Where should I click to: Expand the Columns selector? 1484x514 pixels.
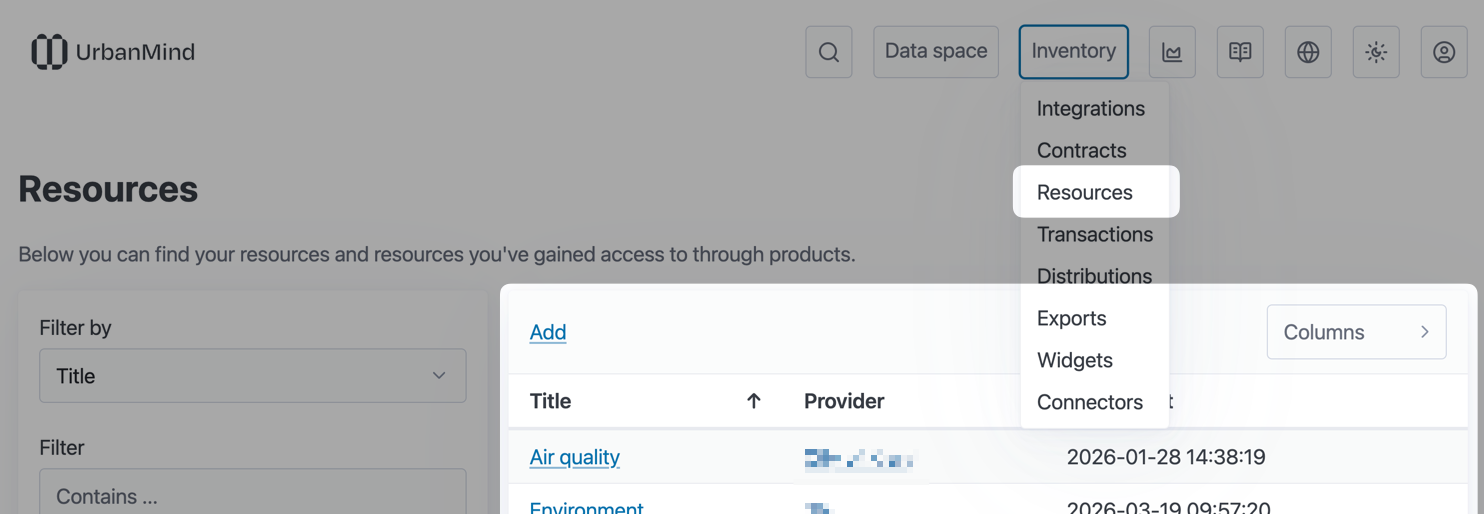1356,332
